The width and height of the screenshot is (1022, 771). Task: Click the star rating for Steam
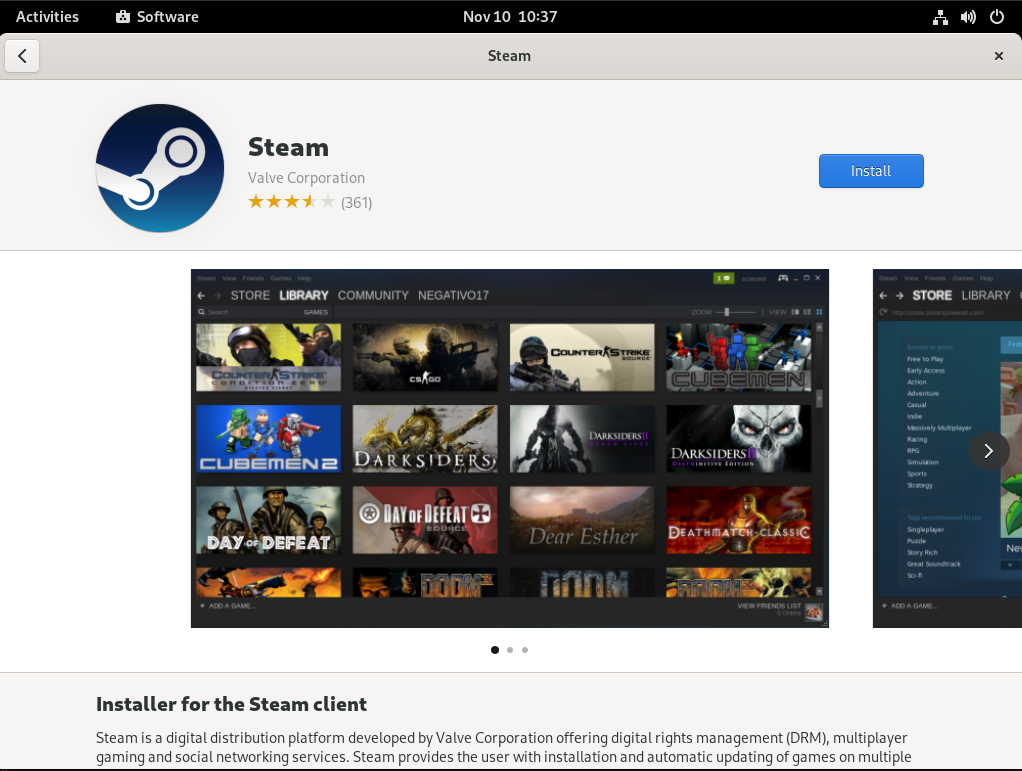coord(291,202)
